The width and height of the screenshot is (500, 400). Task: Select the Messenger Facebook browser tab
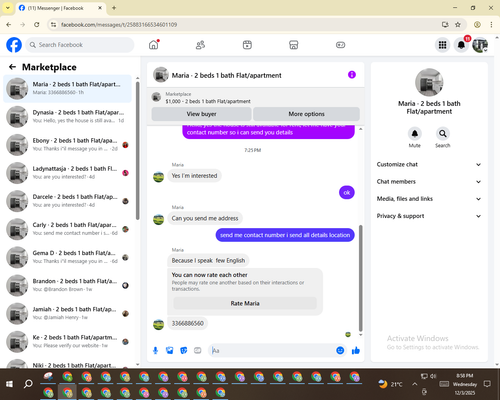(x=60, y=8)
